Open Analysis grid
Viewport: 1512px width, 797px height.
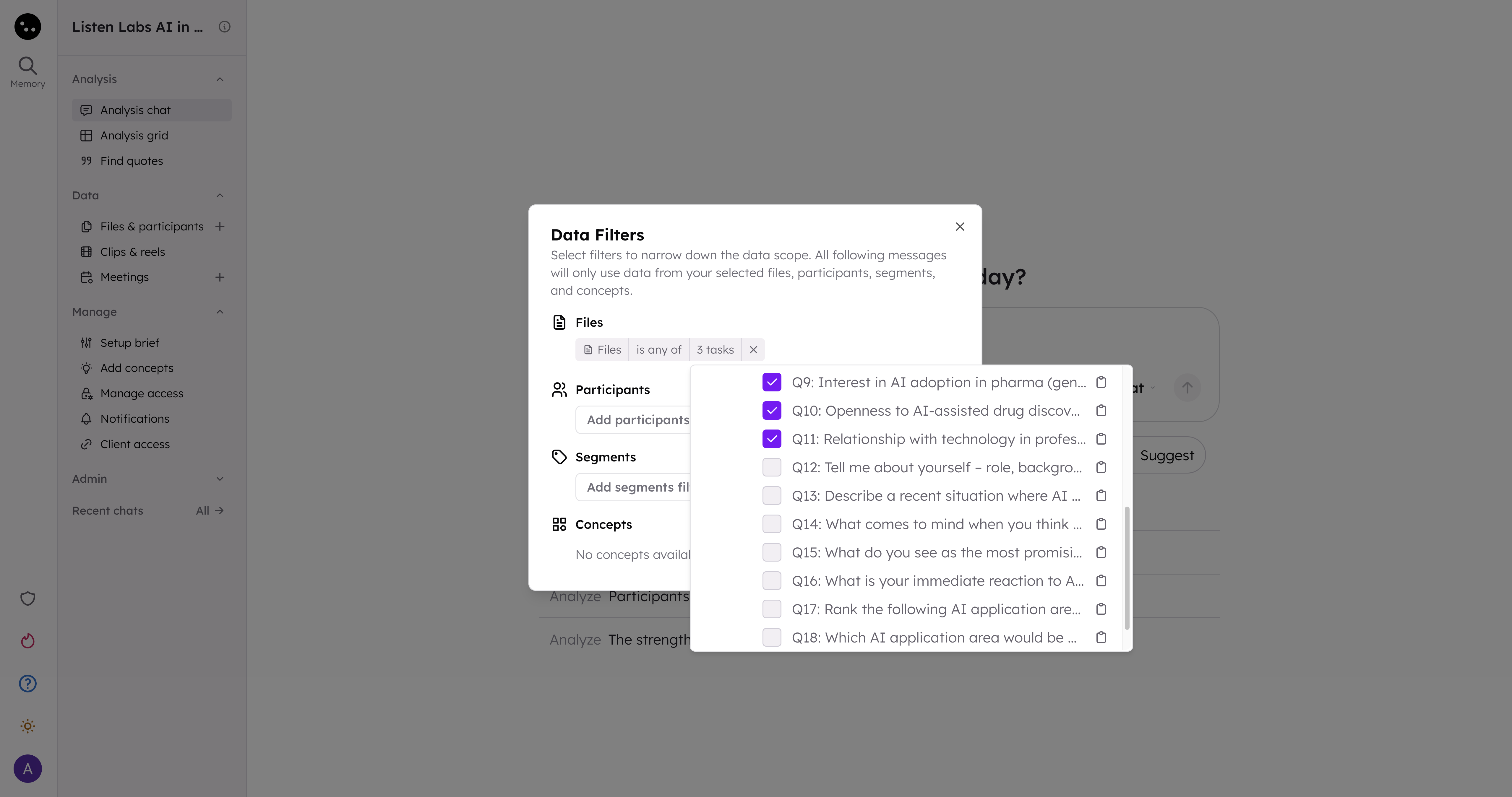[x=152, y=136]
